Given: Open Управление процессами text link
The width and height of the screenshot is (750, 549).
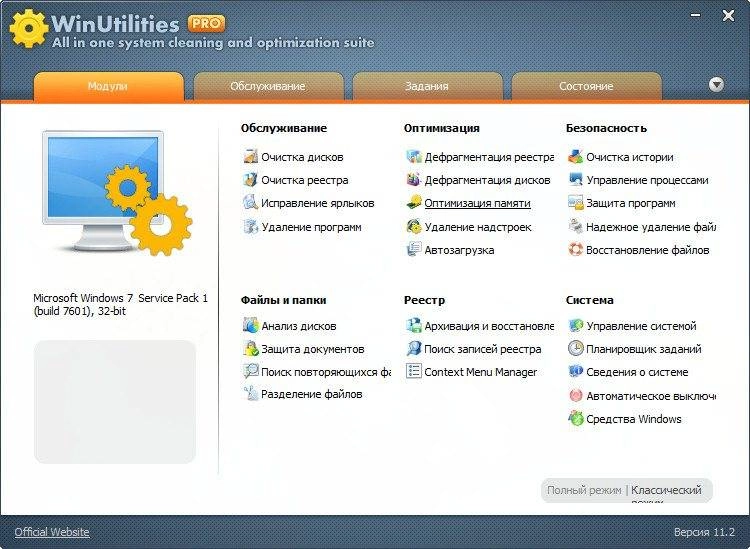Looking at the screenshot, I should coord(648,180).
